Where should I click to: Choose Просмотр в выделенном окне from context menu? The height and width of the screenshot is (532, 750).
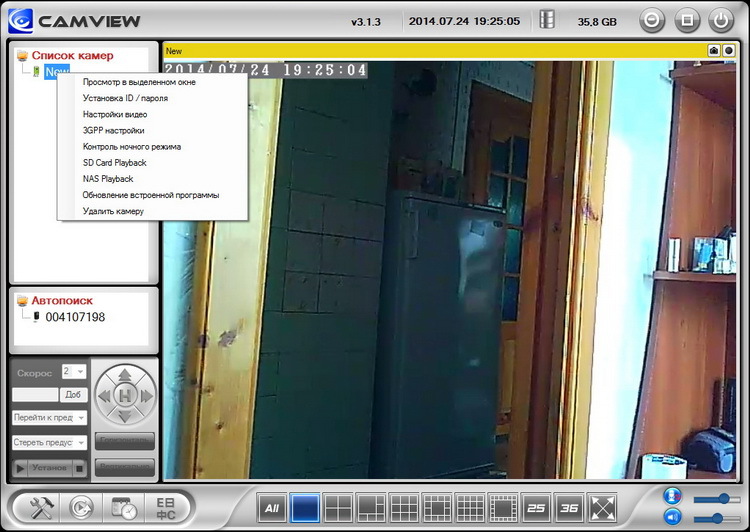(x=139, y=82)
